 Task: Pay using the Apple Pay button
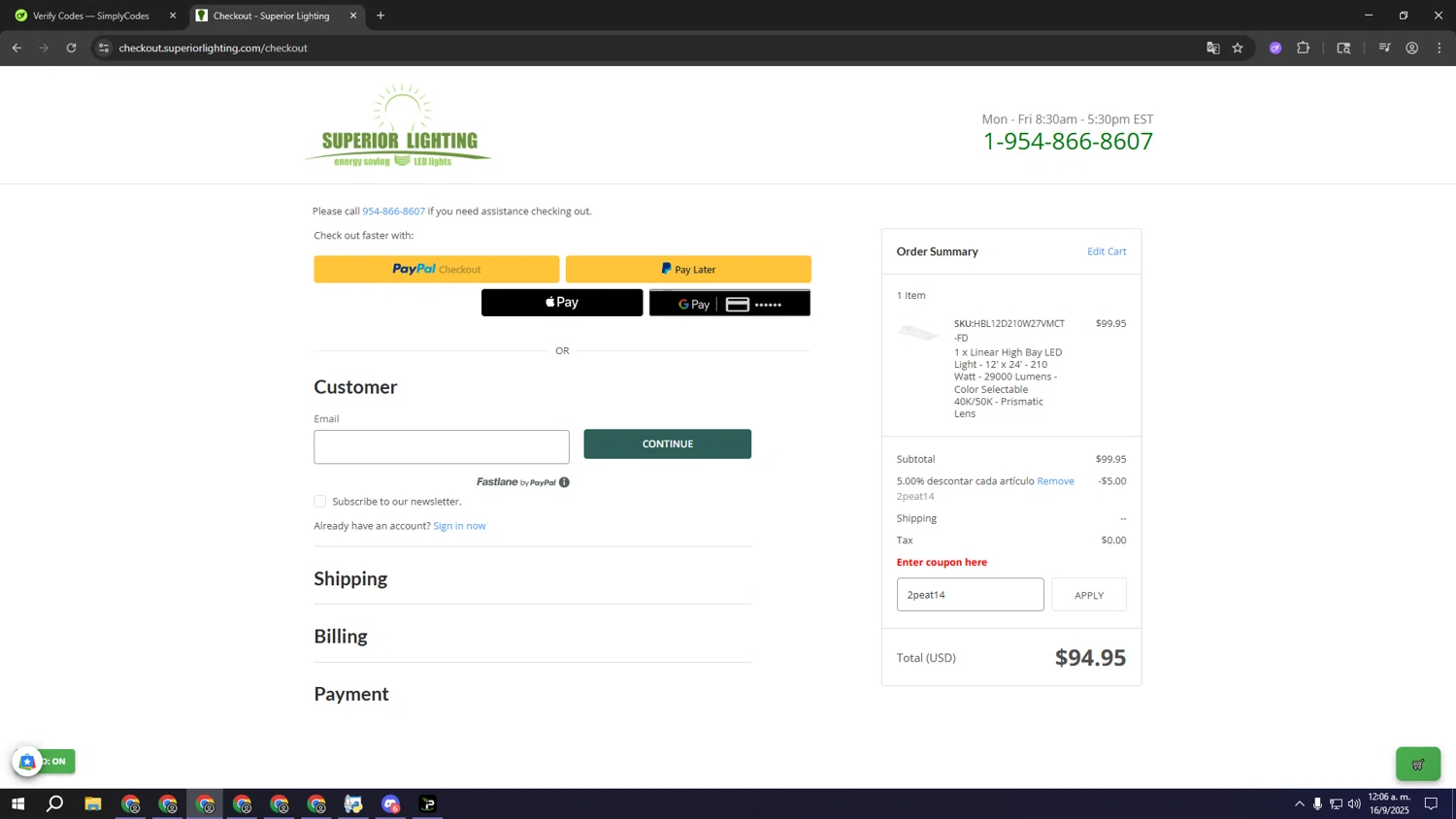[x=562, y=303]
